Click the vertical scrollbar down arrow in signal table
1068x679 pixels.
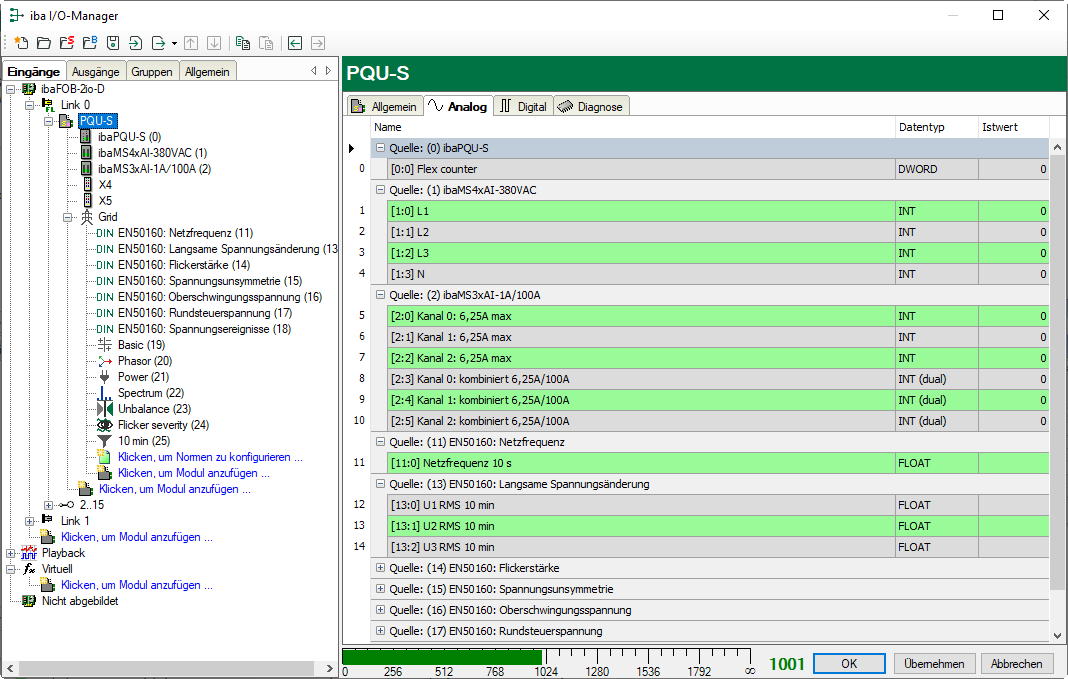(1058, 635)
